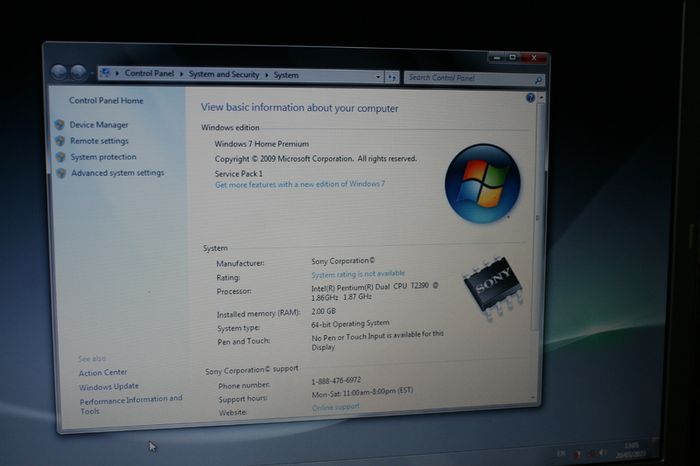Click the support phone number 1-888-476-6972

coord(336,381)
